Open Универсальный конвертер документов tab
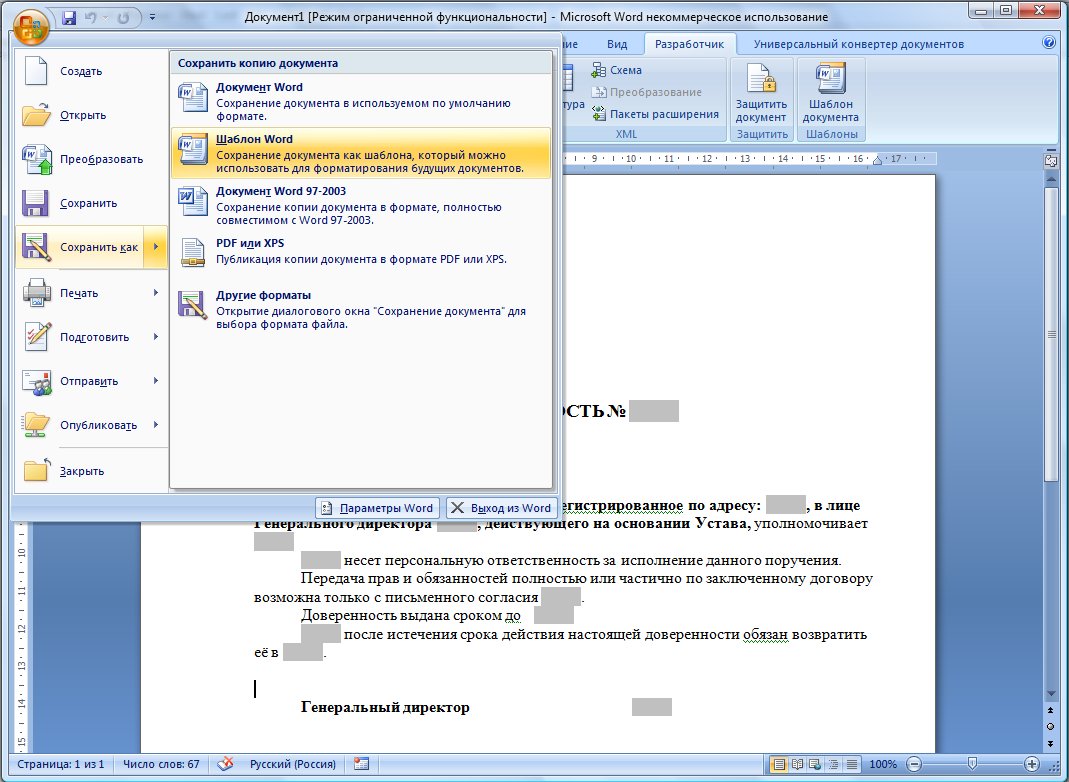The image size is (1069, 782). (858, 44)
